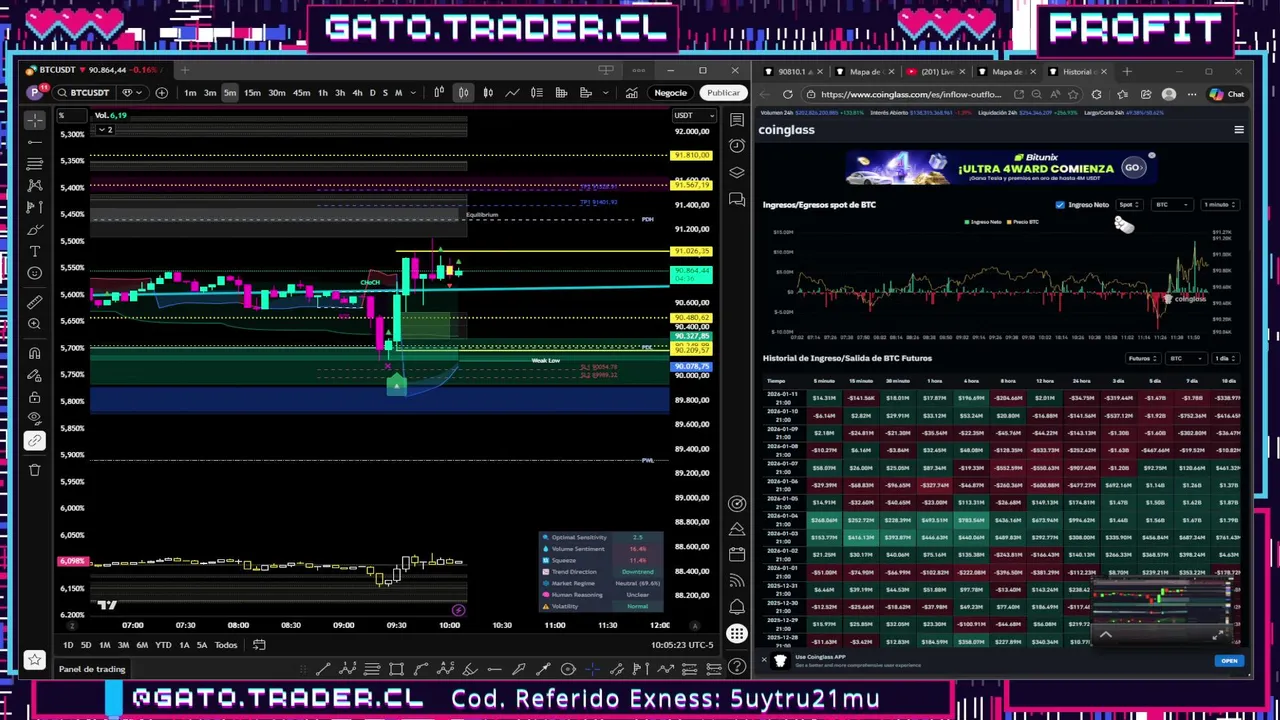
Task: Switch to the 90810.1 browser tab
Action: click(x=793, y=72)
